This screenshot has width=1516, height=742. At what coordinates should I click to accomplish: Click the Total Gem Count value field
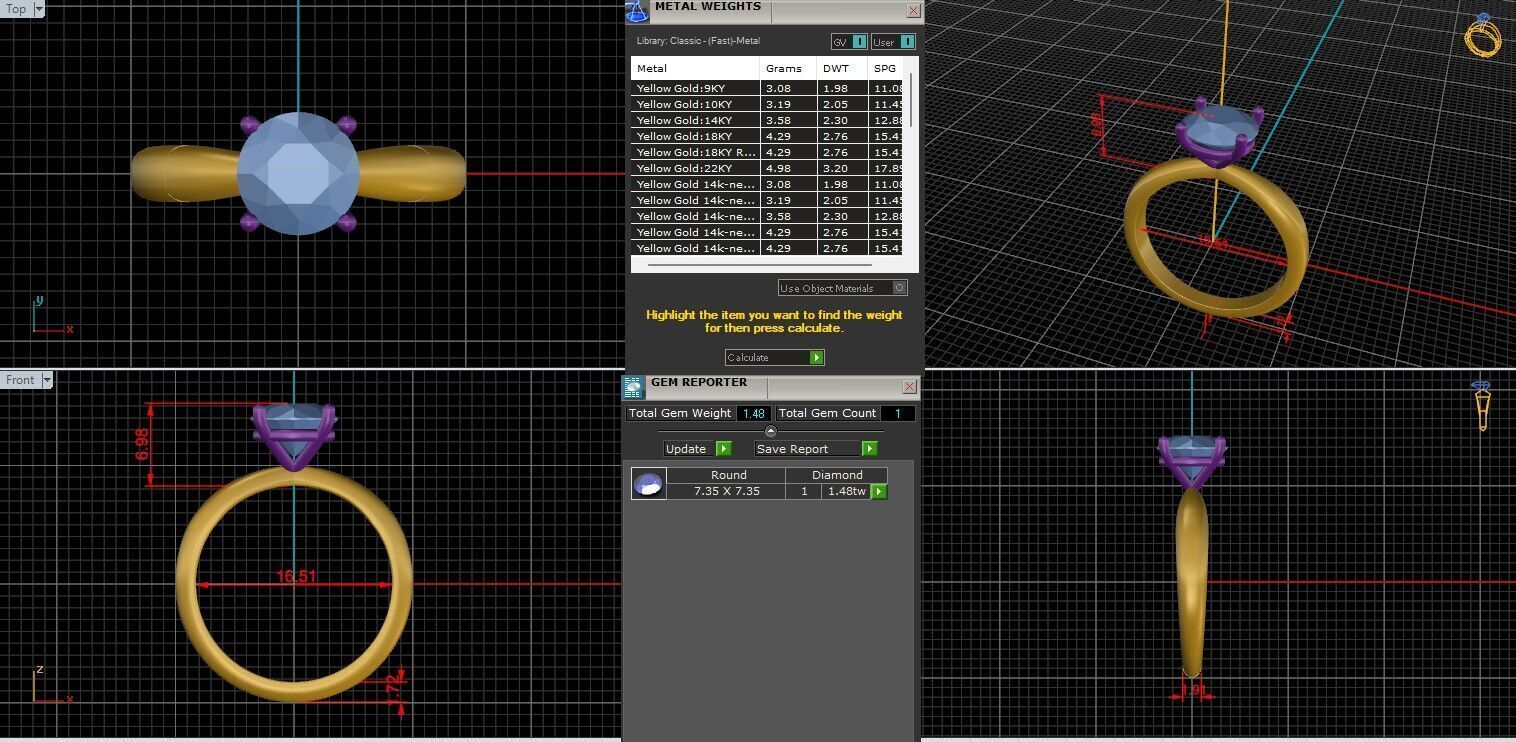coord(898,413)
